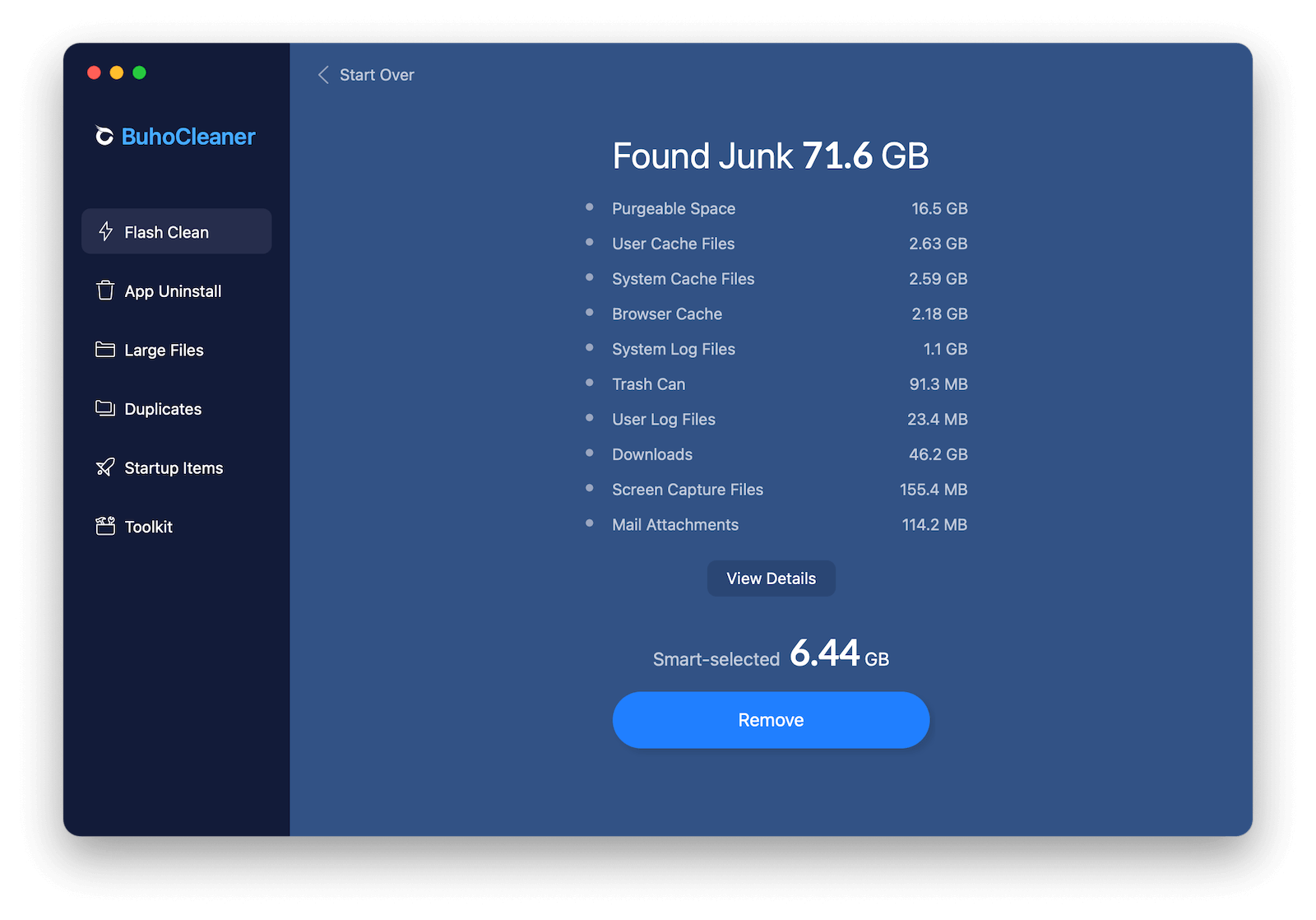Select the System Cache Files label
Image resolution: width=1316 pixels, height=920 pixels.
[x=683, y=279]
